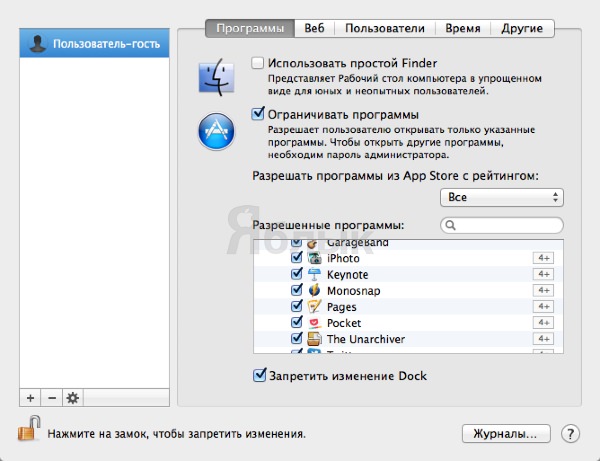Click the Monosnap row label
Image resolution: width=600 pixels, height=461 pixels.
(354, 291)
